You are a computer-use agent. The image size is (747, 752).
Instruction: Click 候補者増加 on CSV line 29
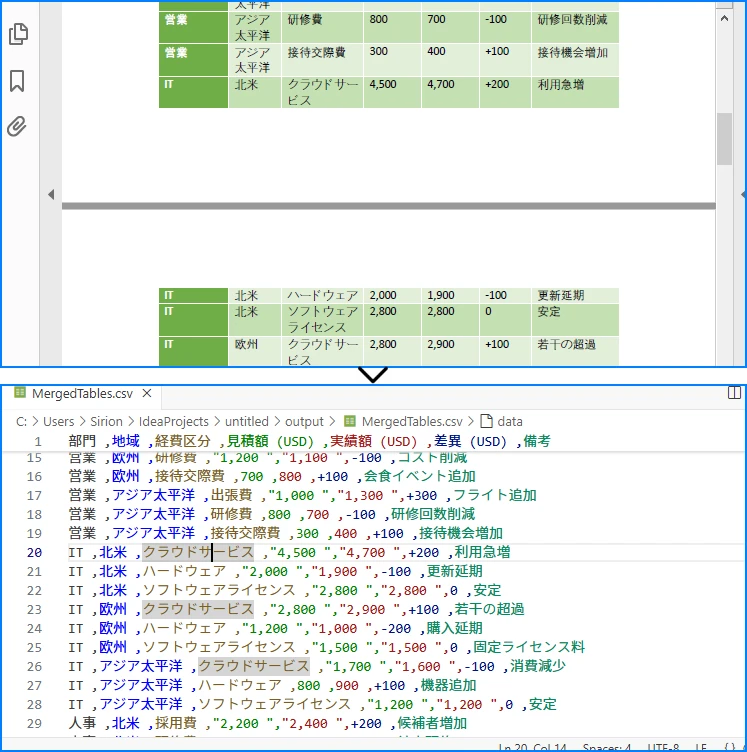point(432,724)
